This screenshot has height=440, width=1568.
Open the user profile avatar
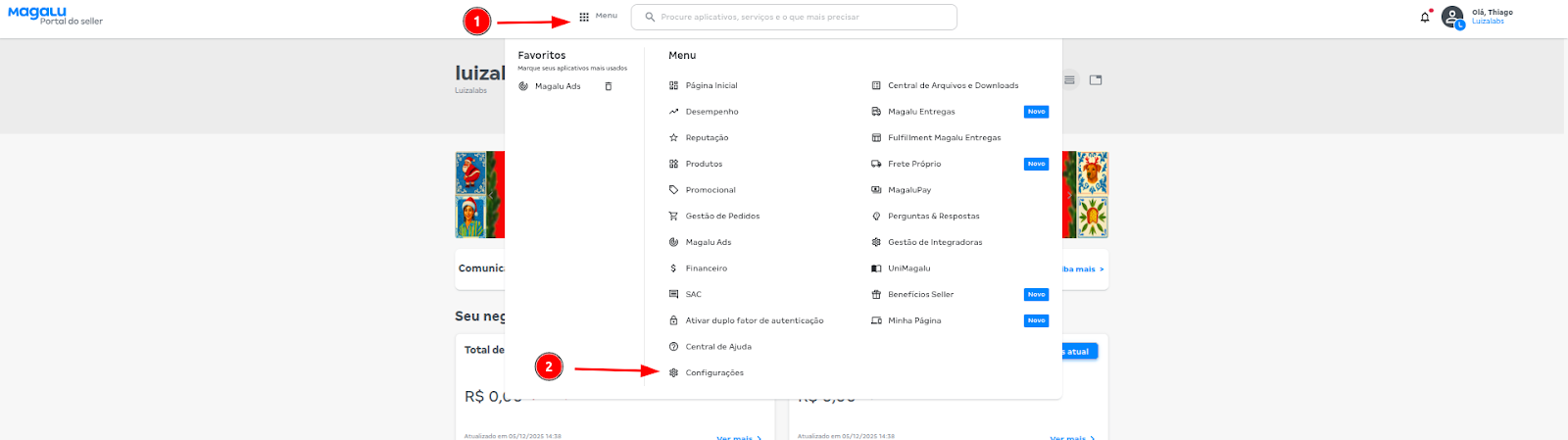pyautogui.click(x=1452, y=17)
